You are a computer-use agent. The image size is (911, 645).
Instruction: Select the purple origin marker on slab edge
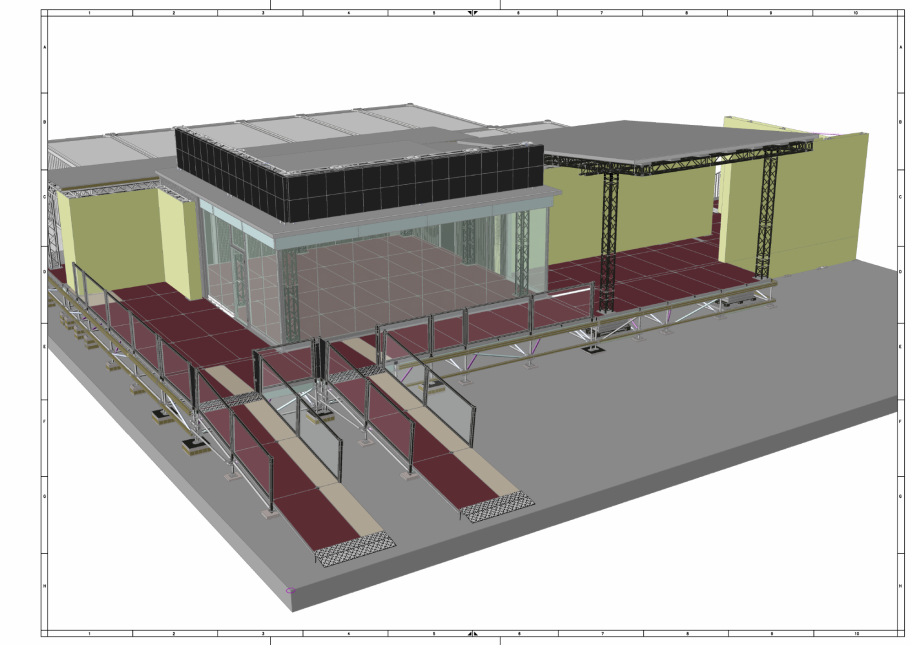click(291, 590)
